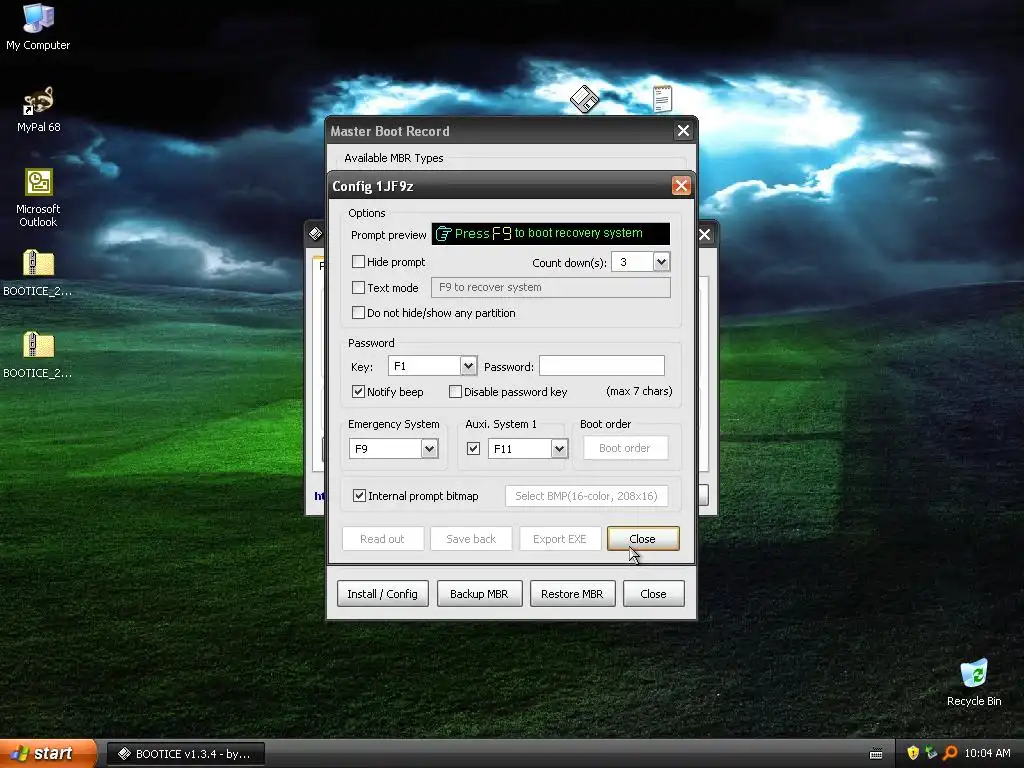Uncheck Internal prompt bitmap checkbox
Image resolution: width=1024 pixels, height=768 pixels.
pos(359,496)
